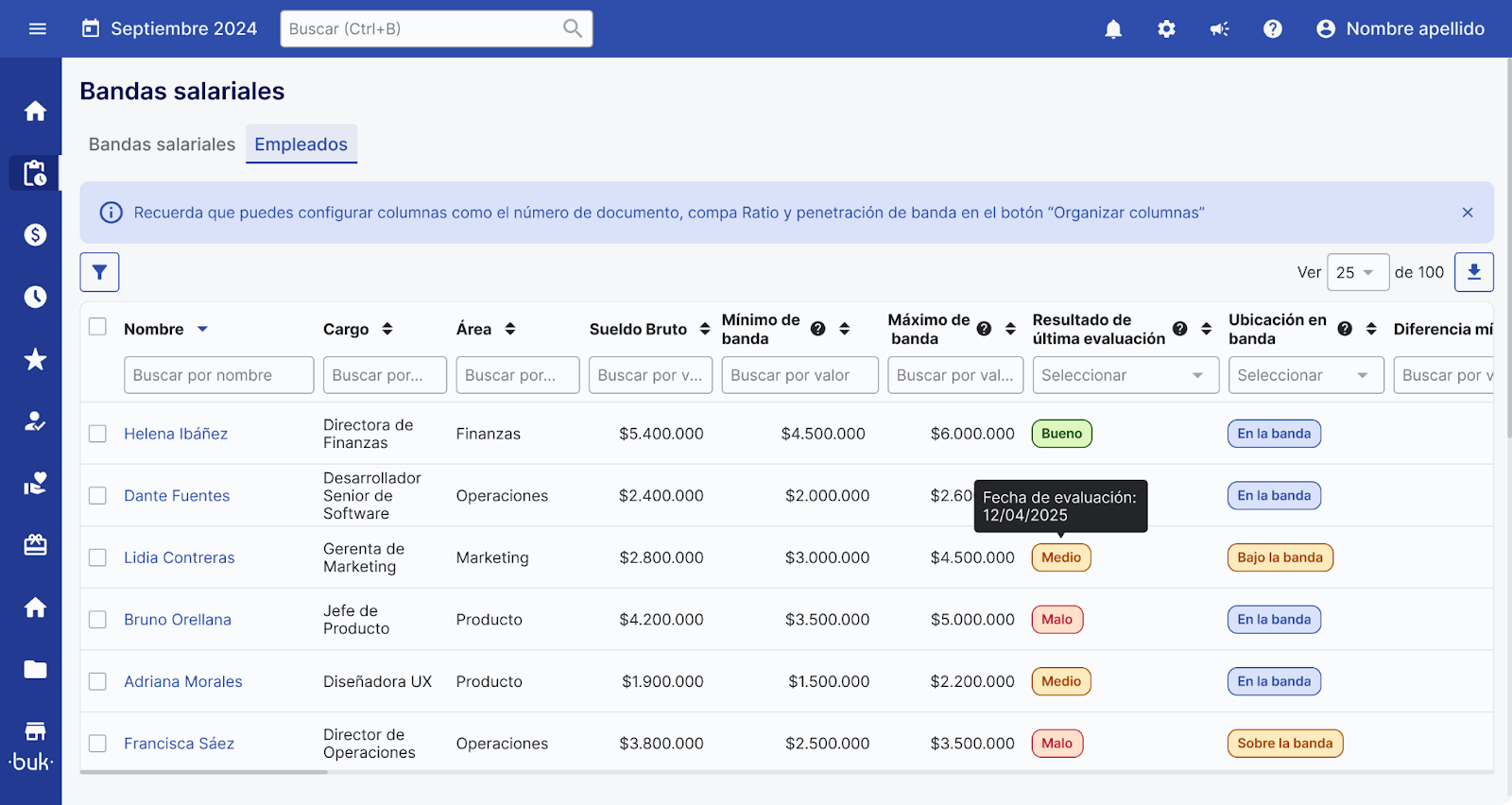Open the Ubicación en banda Seleccionar dropdown
The height and width of the screenshot is (805, 1512).
click(1305, 375)
